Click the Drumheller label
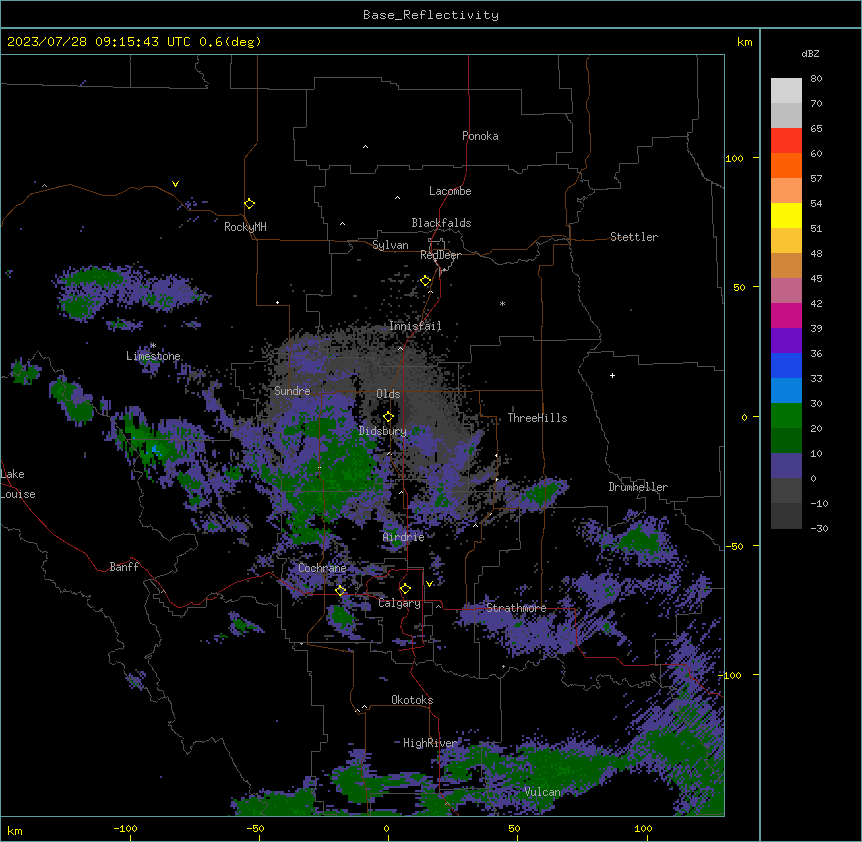Viewport: 862px width, 842px height. tap(638, 487)
